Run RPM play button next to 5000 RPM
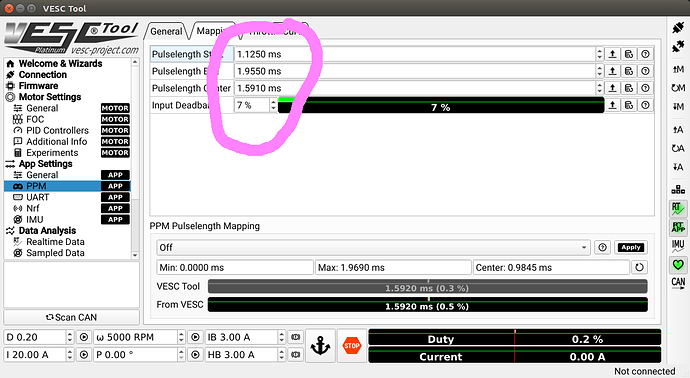The height and width of the screenshot is (378, 690). coord(195,338)
